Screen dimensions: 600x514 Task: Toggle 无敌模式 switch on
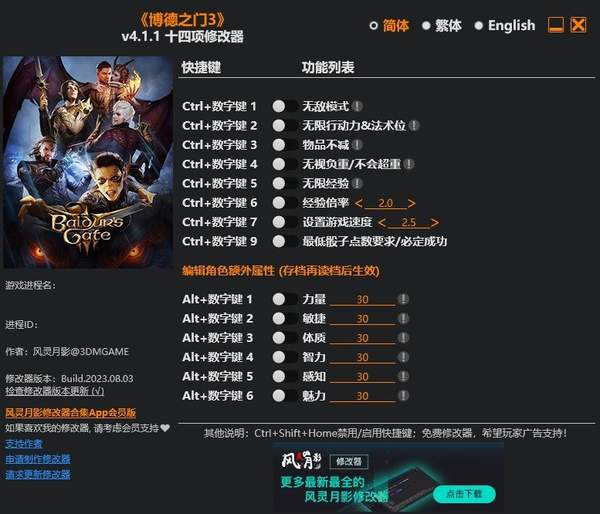point(285,106)
